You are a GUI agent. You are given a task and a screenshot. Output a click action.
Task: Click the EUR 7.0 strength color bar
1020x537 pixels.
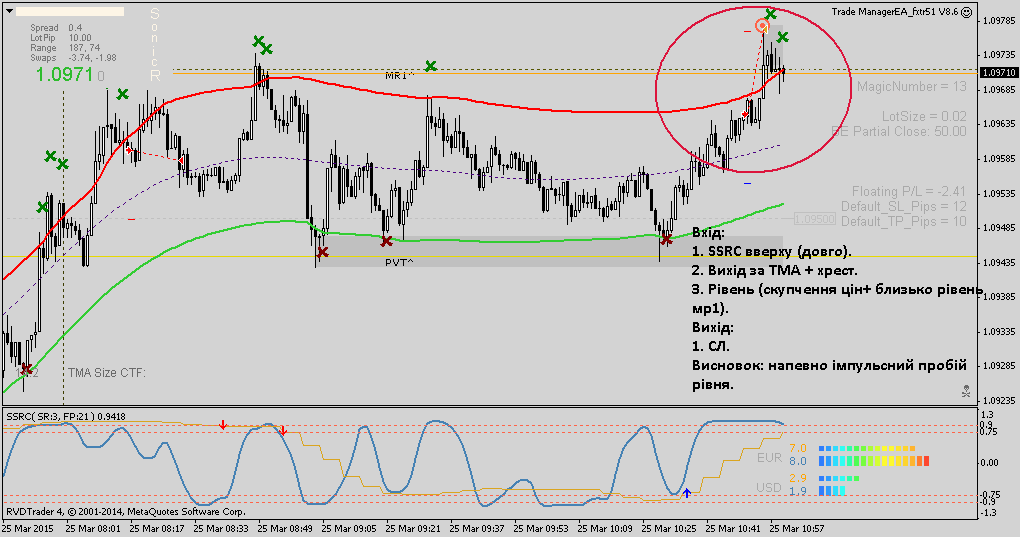tap(867, 449)
